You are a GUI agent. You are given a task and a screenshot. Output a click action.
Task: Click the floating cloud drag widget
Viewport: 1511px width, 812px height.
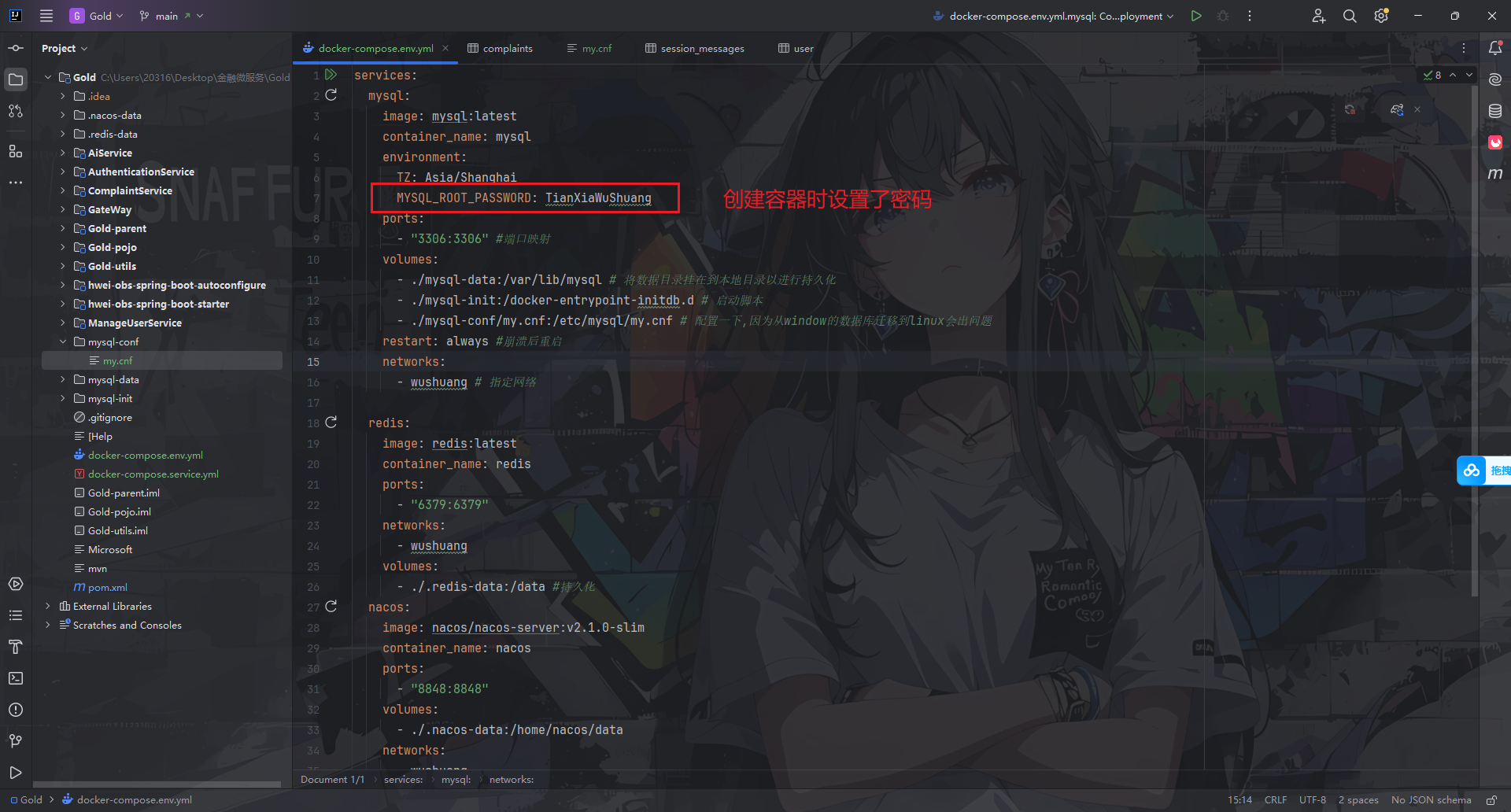[1483, 471]
